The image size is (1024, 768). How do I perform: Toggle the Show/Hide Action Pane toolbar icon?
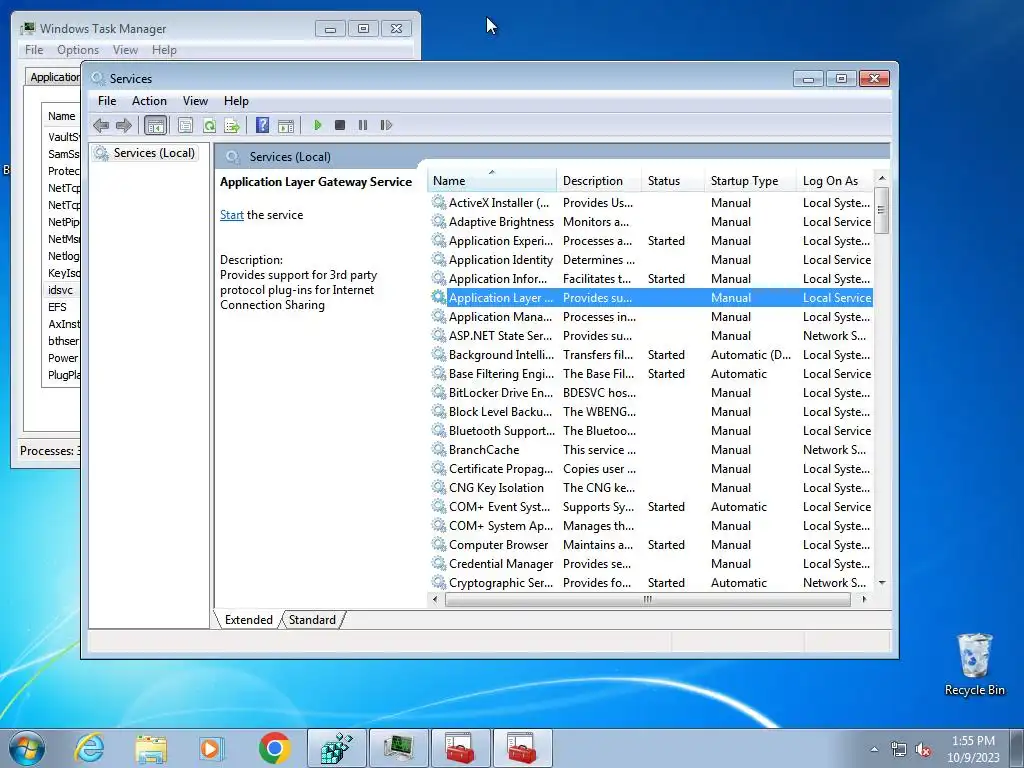tap(285, 125)
